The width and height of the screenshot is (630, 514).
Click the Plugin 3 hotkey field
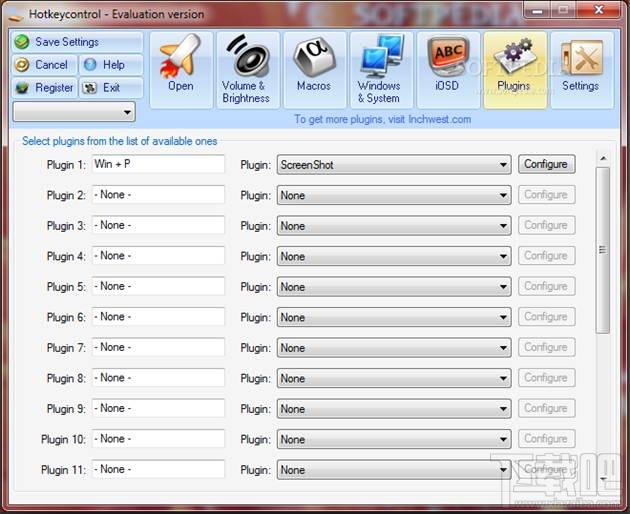point(158,226)
